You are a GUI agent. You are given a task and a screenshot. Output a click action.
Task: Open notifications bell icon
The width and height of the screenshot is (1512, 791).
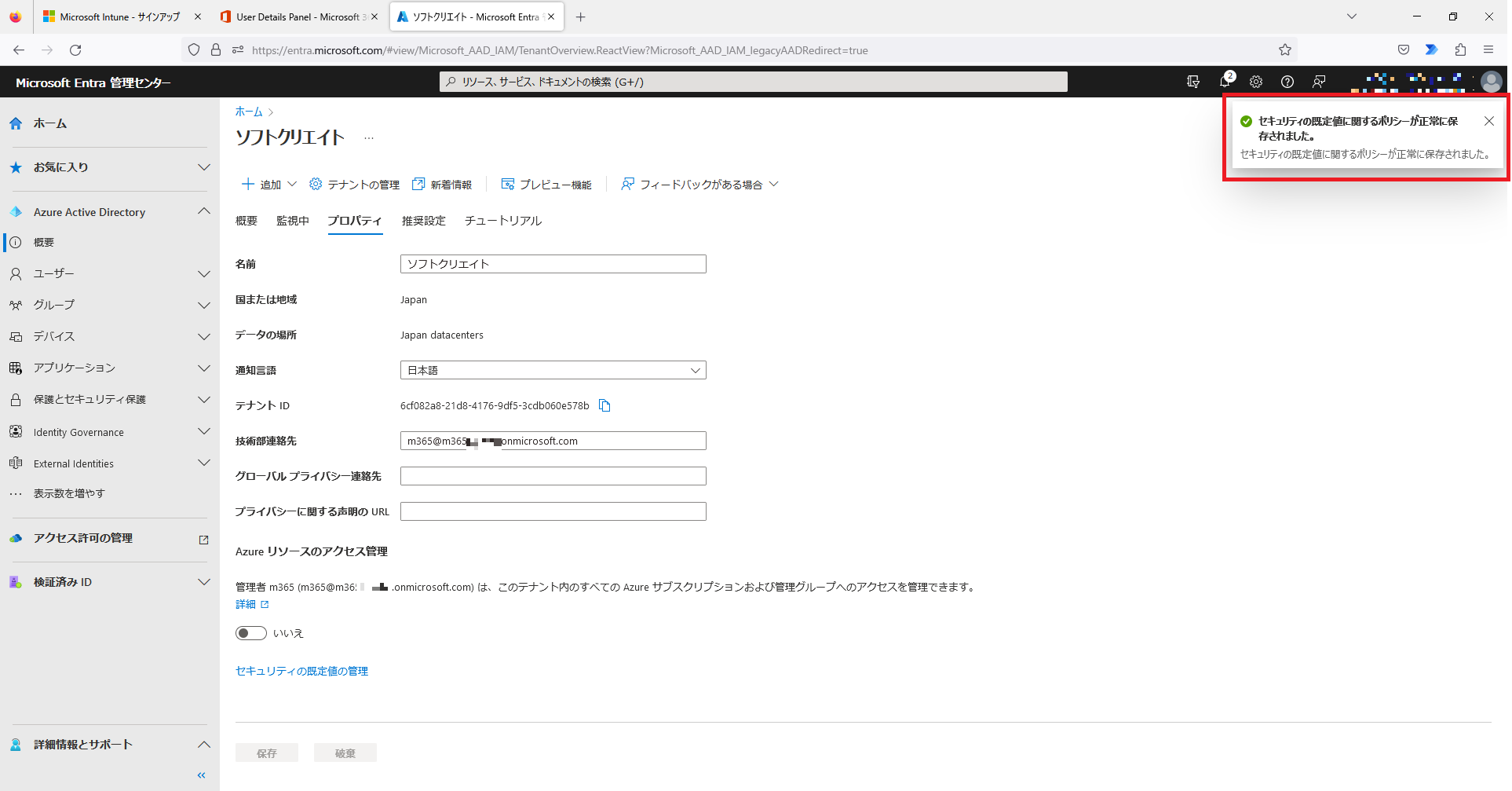click(x=1225, y=82)
